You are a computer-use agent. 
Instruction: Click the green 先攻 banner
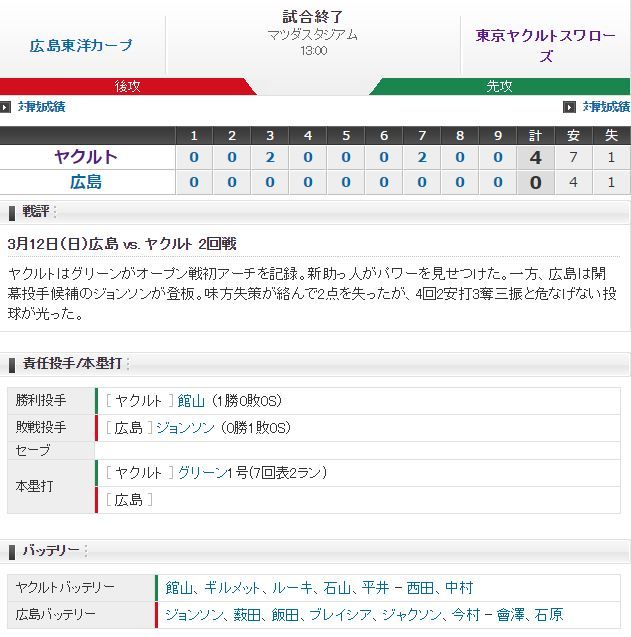[x=500, y=86]
